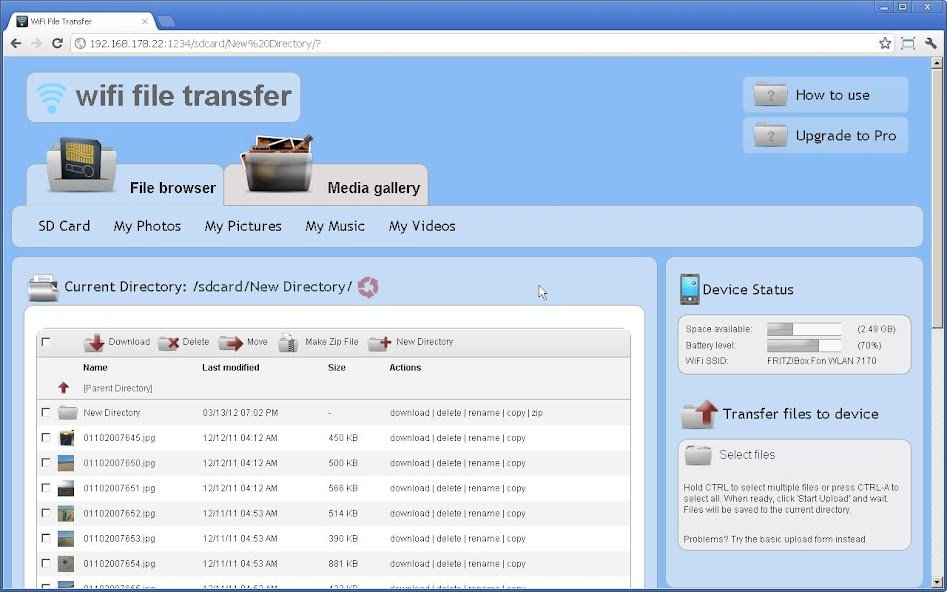Click the browser back arrow

16,43
